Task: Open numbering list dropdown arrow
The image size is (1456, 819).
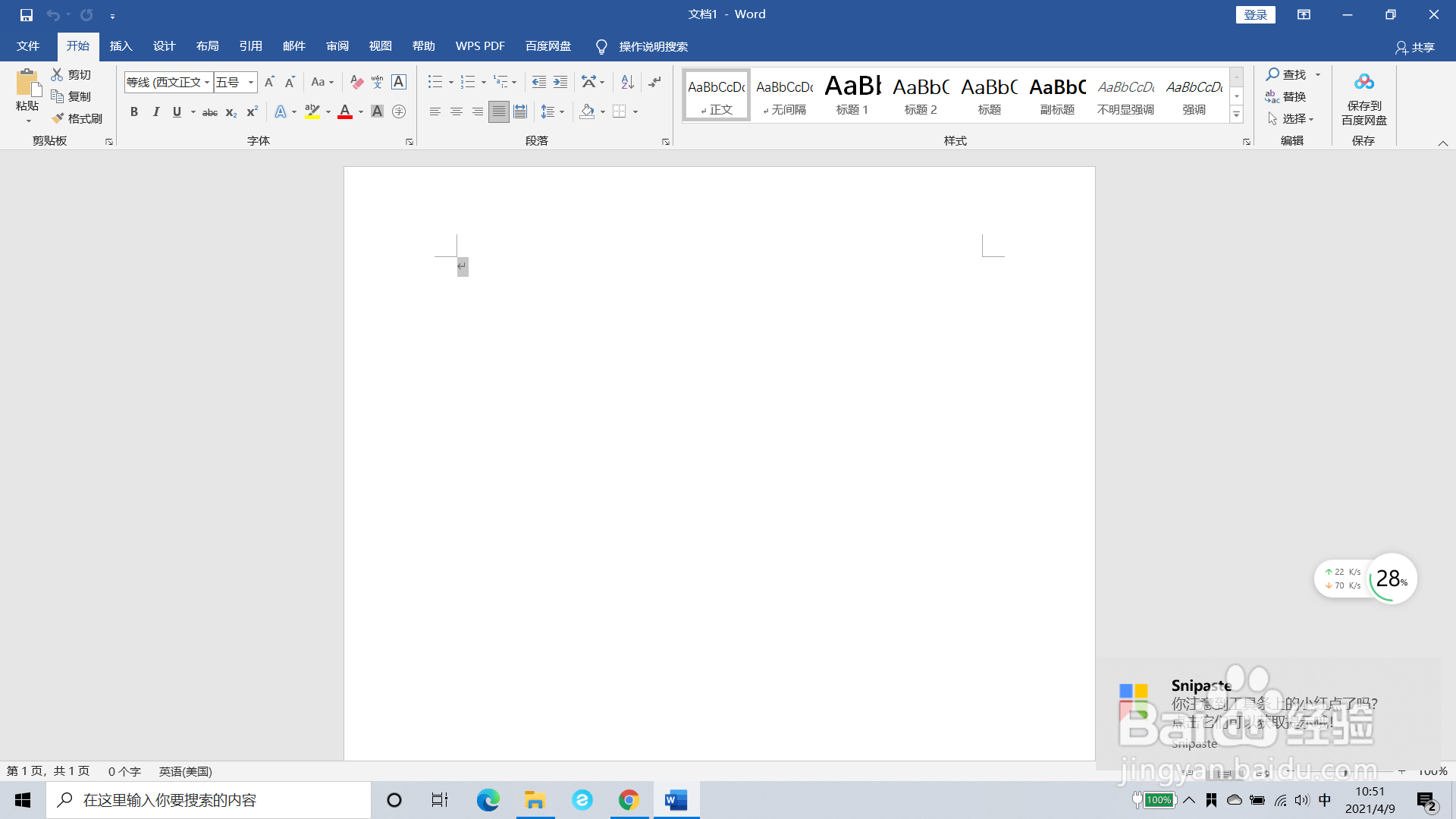Action: click(484, 82)
